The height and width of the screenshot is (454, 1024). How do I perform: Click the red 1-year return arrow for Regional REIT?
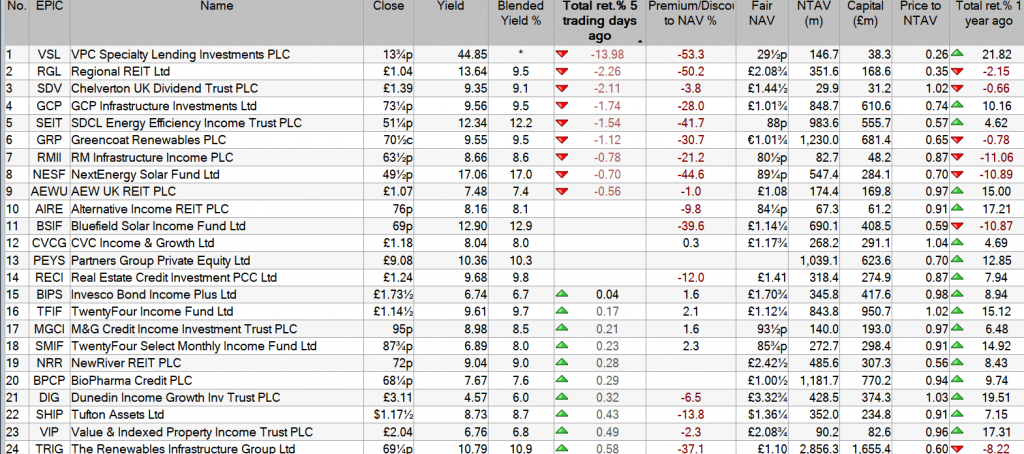(x=958, y=71)
